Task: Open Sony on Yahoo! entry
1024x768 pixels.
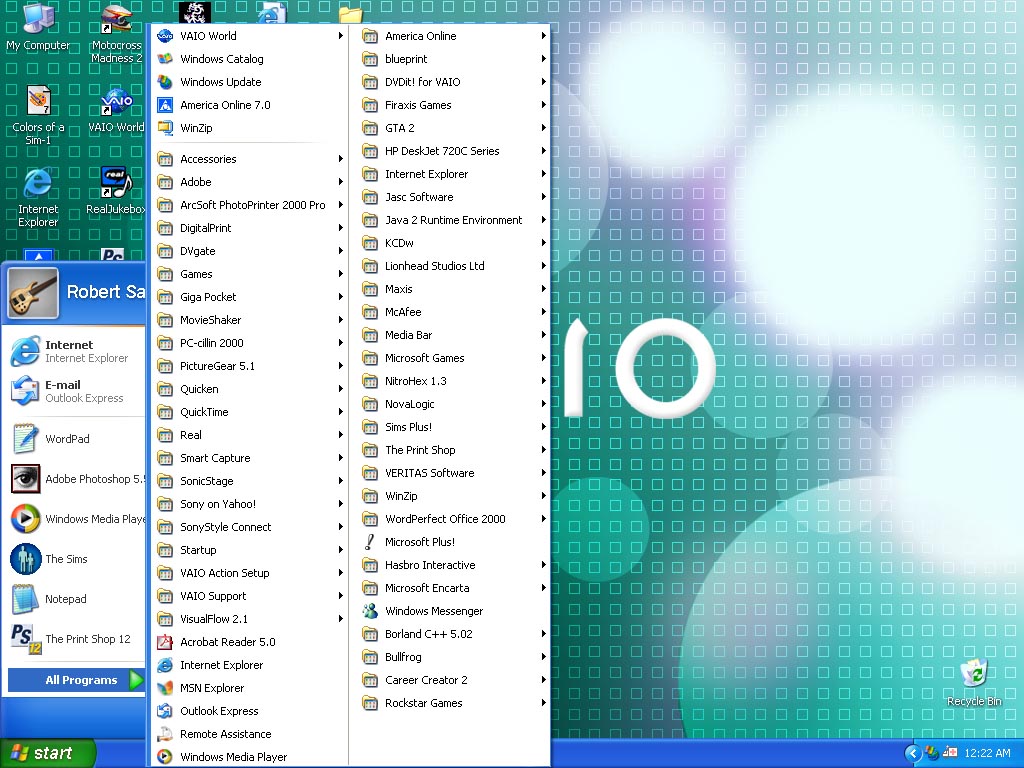Action: 249,504
